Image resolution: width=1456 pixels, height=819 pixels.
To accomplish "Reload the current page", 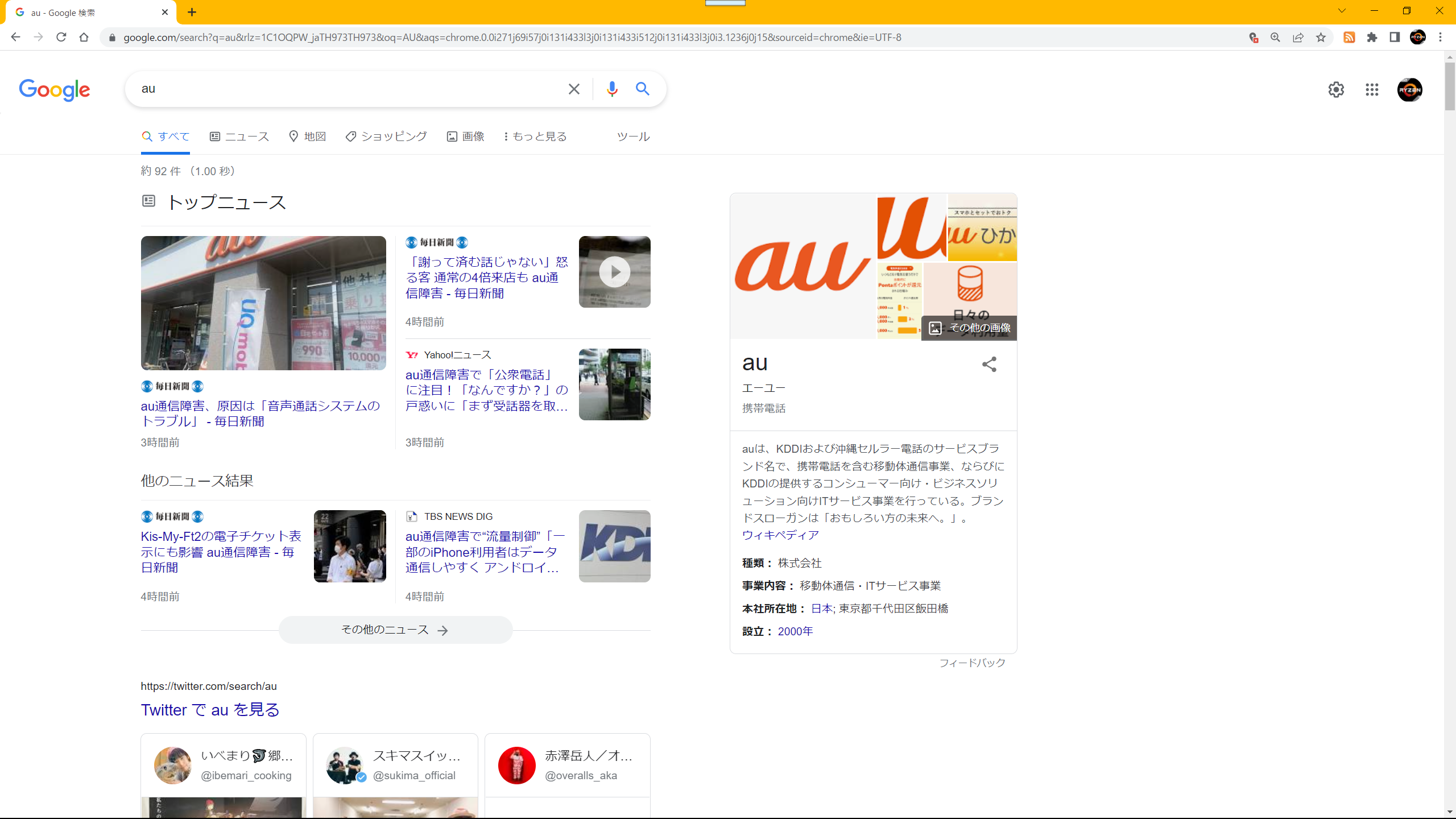I will coord(61,38).
